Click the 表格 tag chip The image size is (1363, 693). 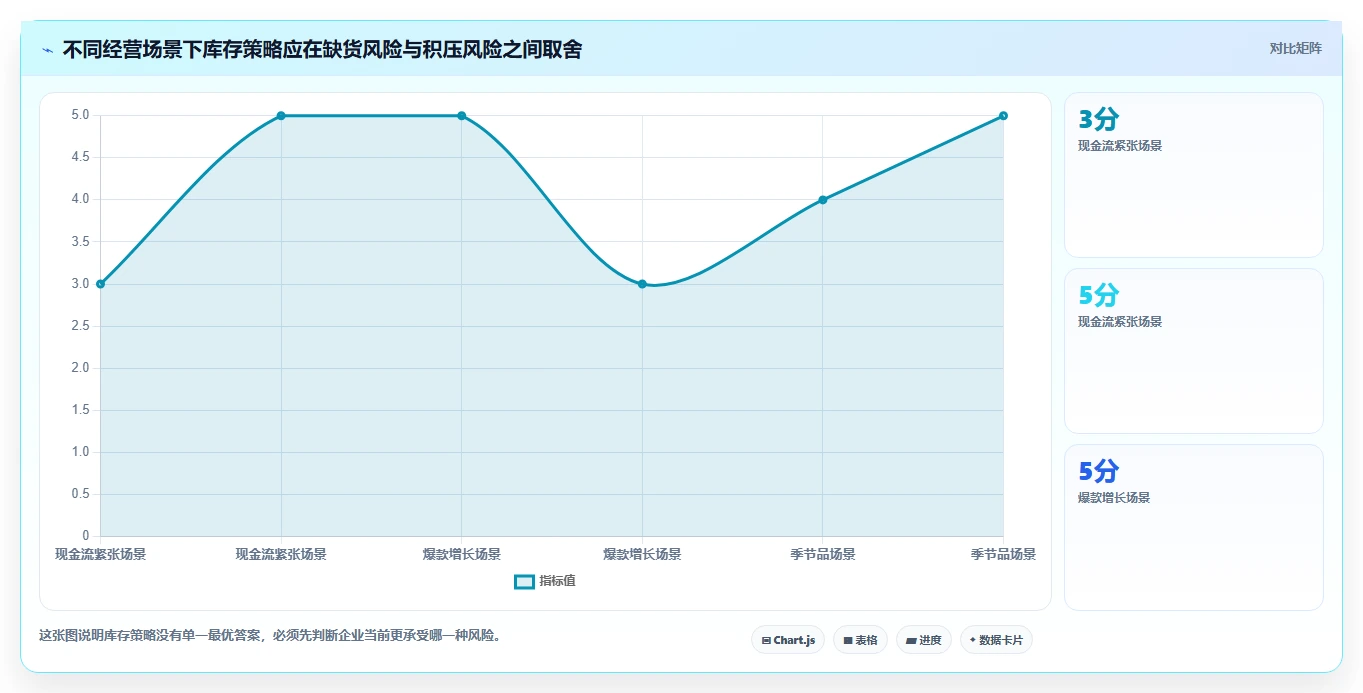tap(860, 640)
